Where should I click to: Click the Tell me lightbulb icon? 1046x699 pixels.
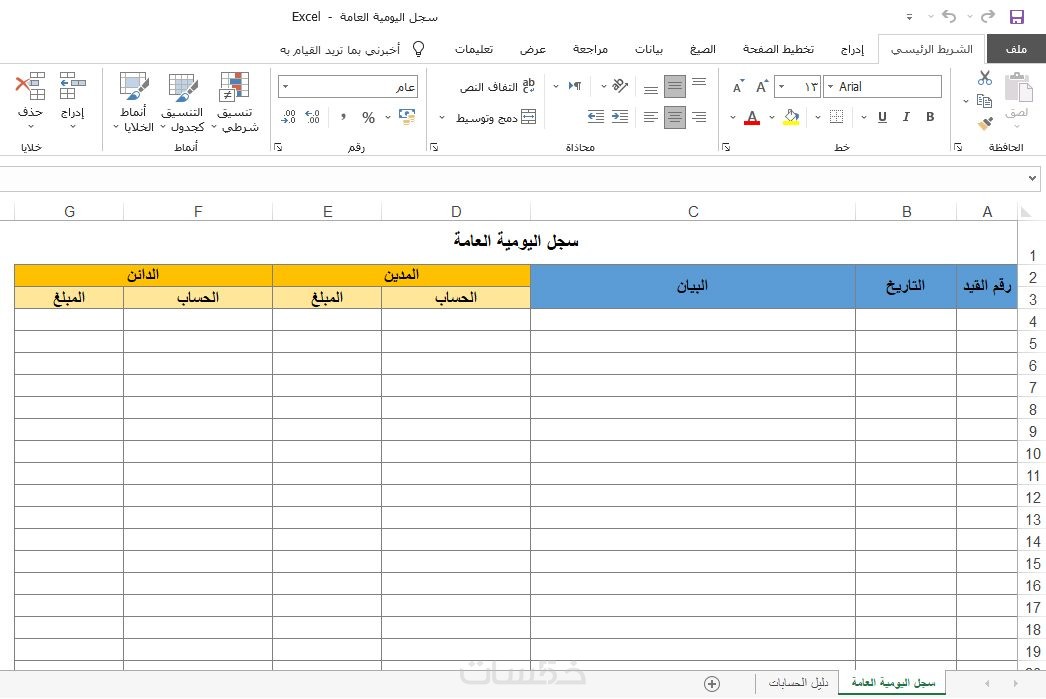pyautogui.click(x=418, y=49)
